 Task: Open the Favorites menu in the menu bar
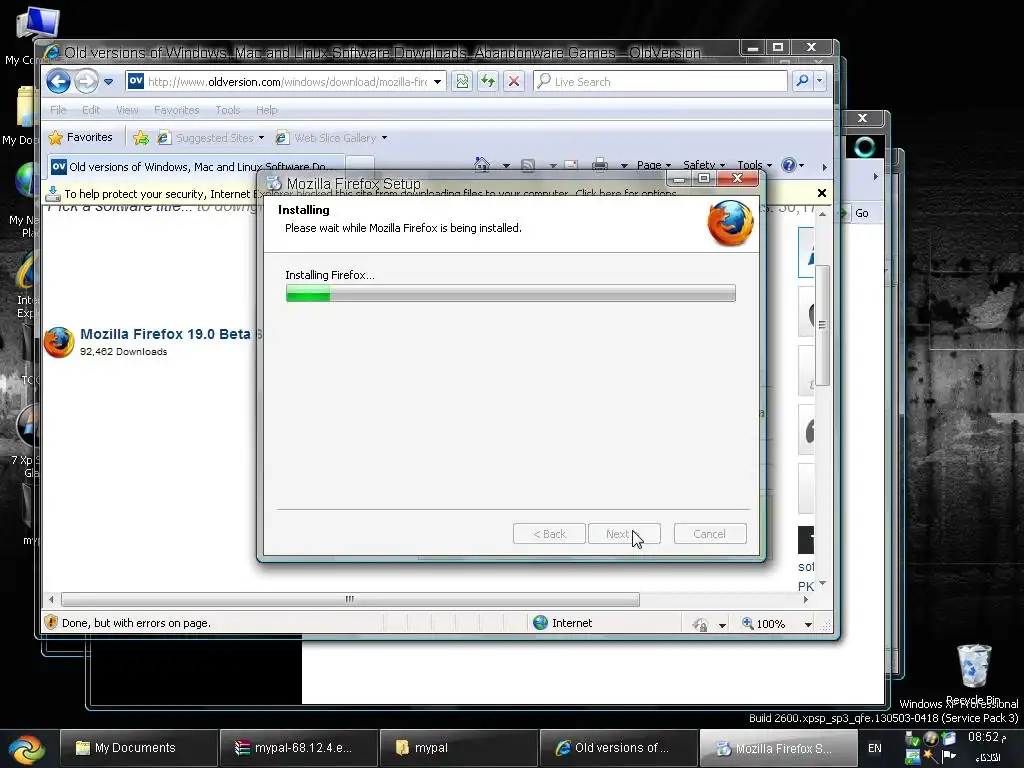(x=176, y=110)
